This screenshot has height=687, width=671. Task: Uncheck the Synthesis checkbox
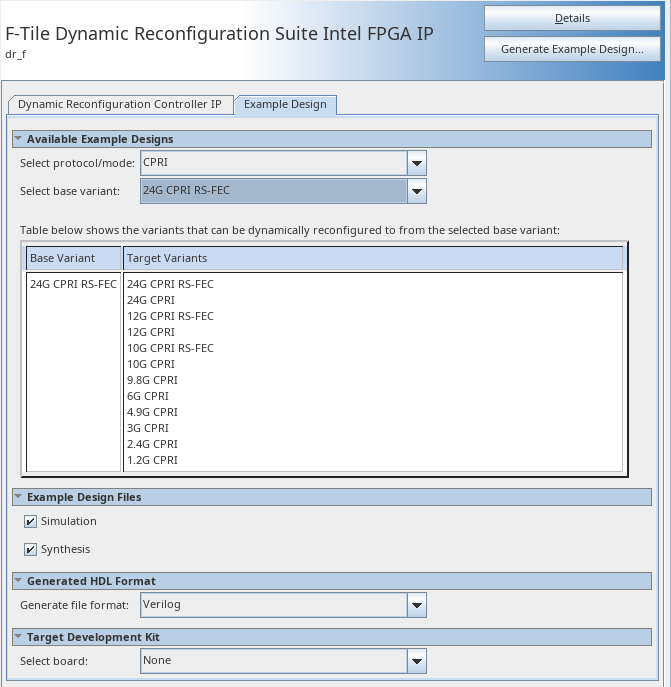point(30,549)
